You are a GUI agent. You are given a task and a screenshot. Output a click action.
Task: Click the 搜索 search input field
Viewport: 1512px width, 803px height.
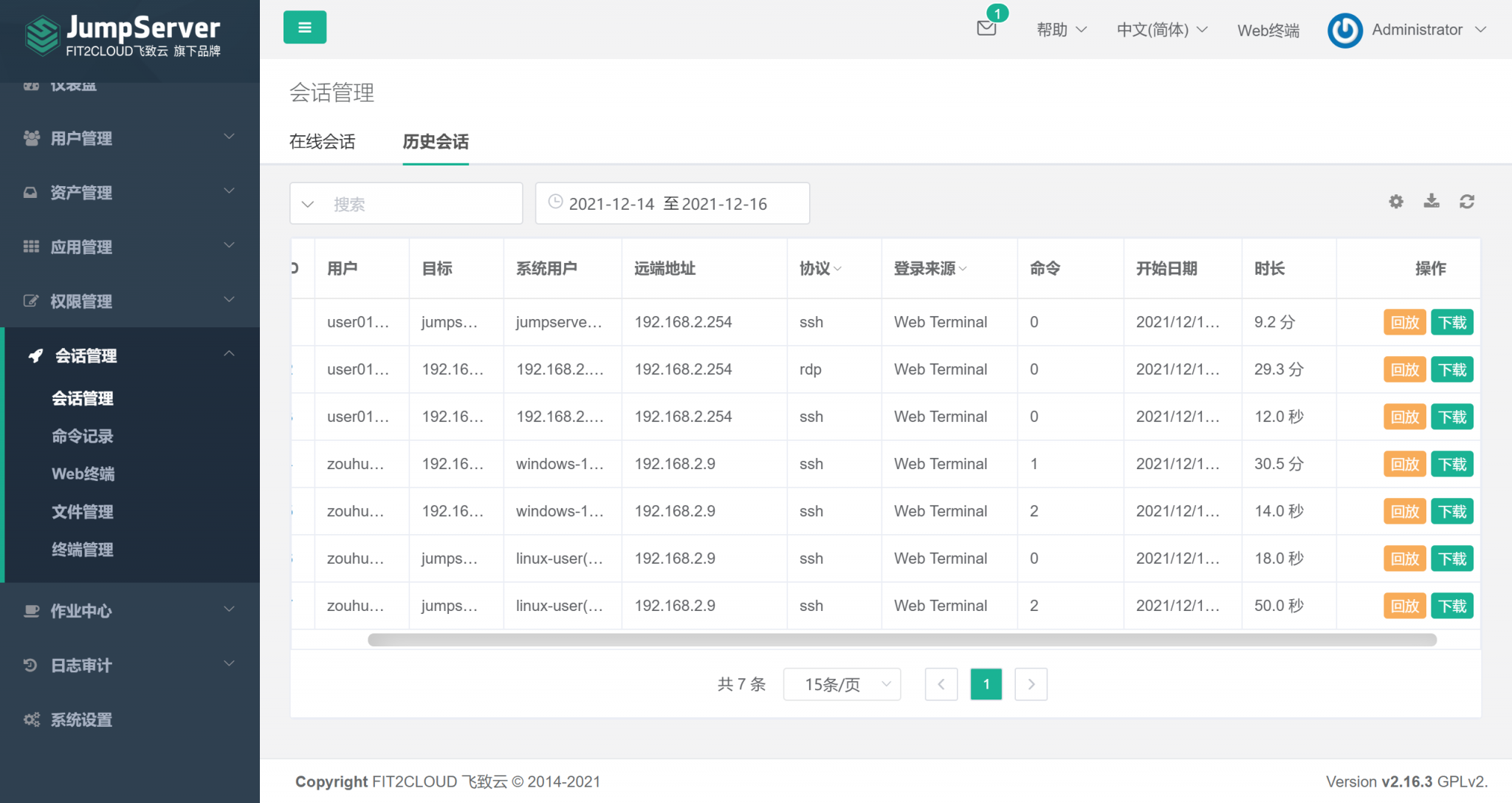(x=422, y=204)
